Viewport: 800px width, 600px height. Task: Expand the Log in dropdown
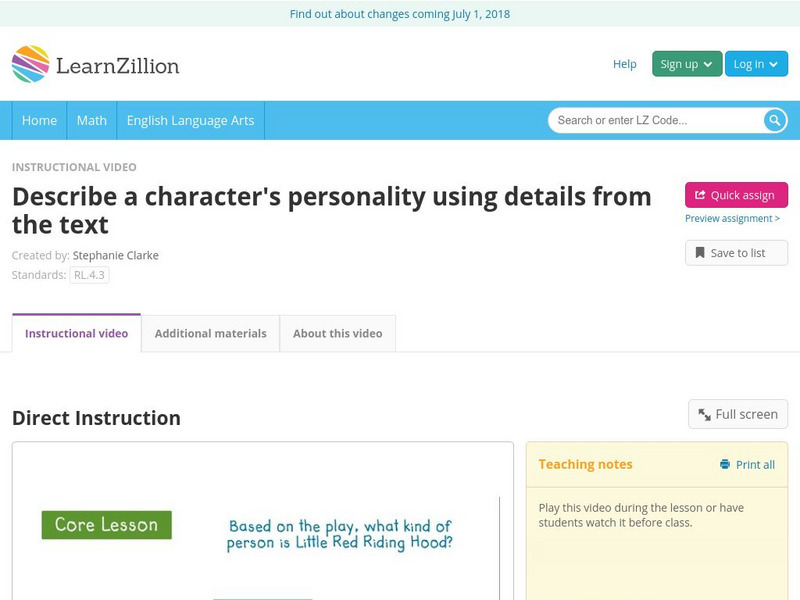pos(755,64)
